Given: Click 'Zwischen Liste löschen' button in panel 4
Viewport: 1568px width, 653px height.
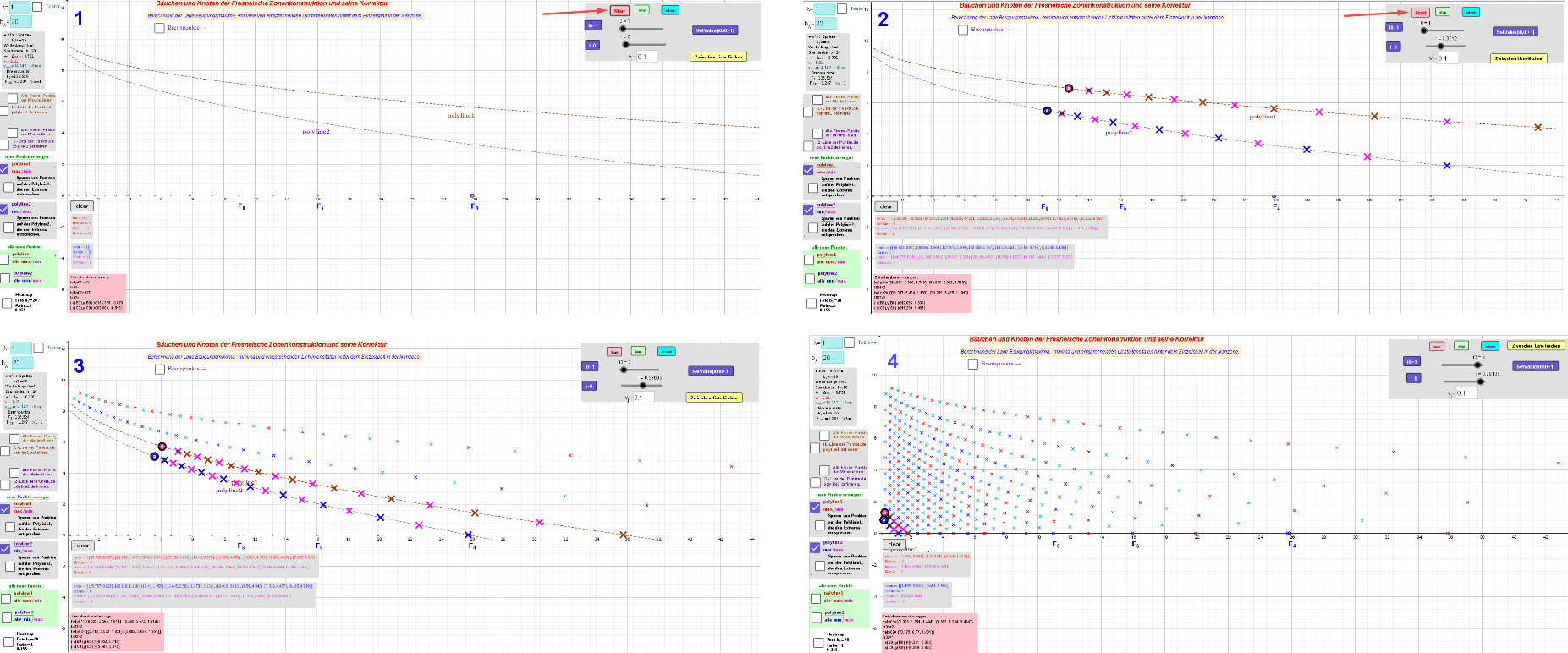Looking at the screenshot, I should point(1535,345).
